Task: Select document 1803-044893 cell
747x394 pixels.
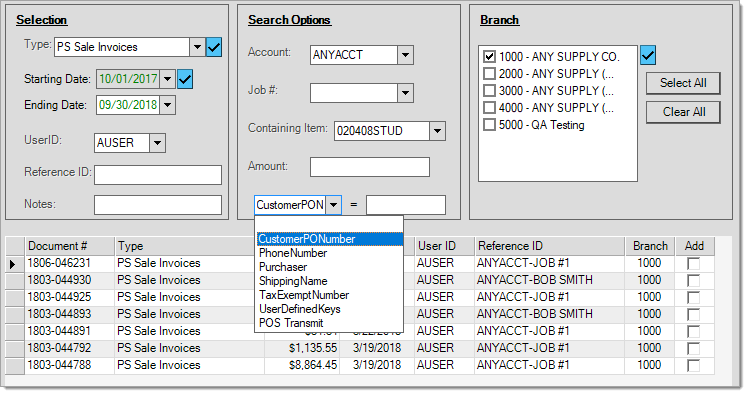Action: click(x=70, y=314)
